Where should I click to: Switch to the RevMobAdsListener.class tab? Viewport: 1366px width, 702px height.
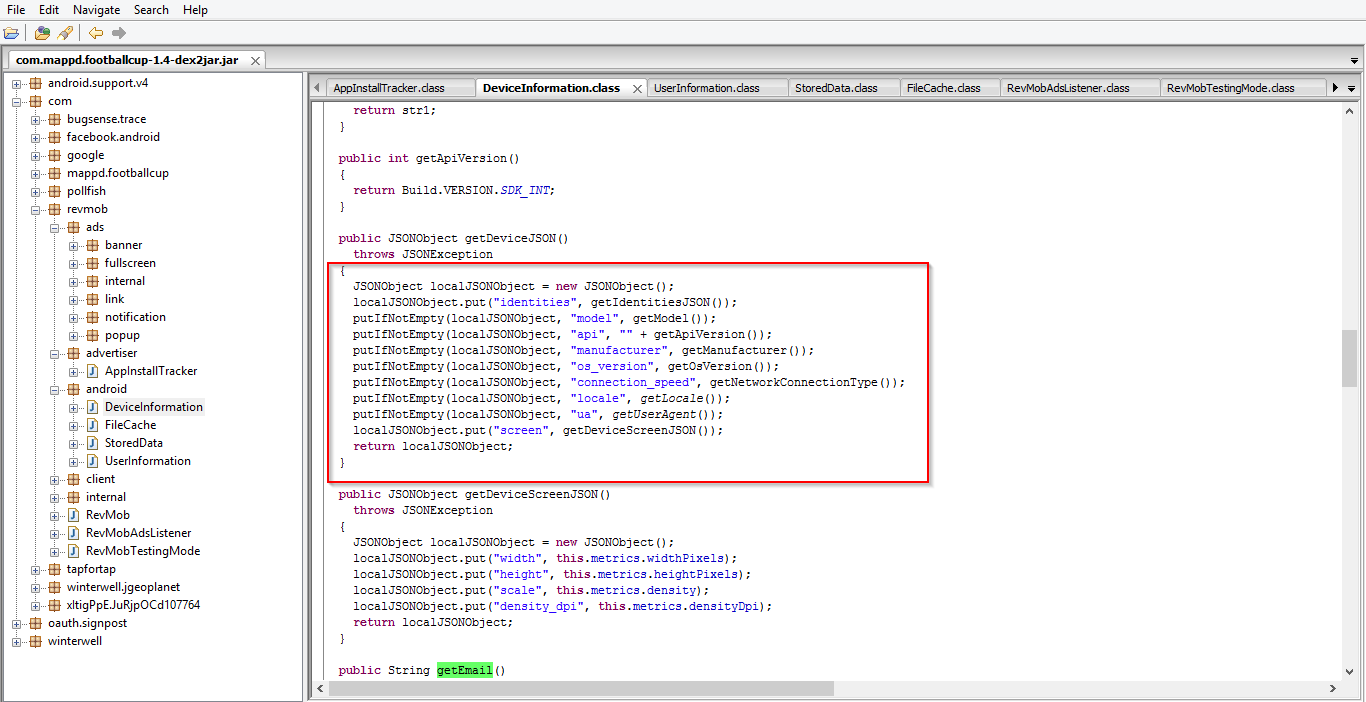pos(1067,88)
